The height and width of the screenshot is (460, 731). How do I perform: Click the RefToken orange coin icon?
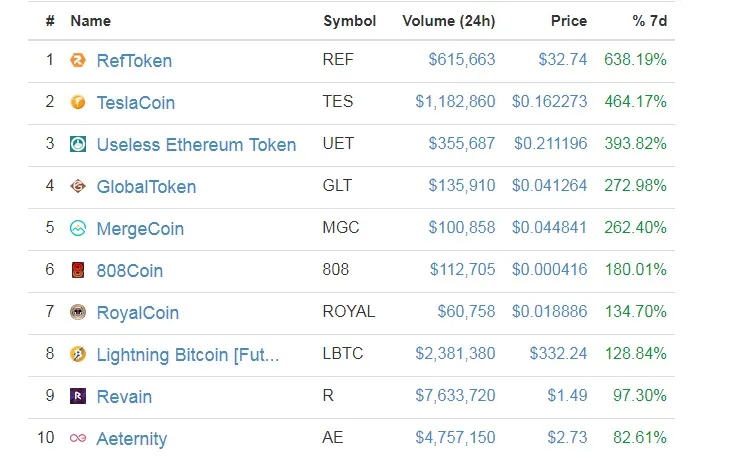78,60
